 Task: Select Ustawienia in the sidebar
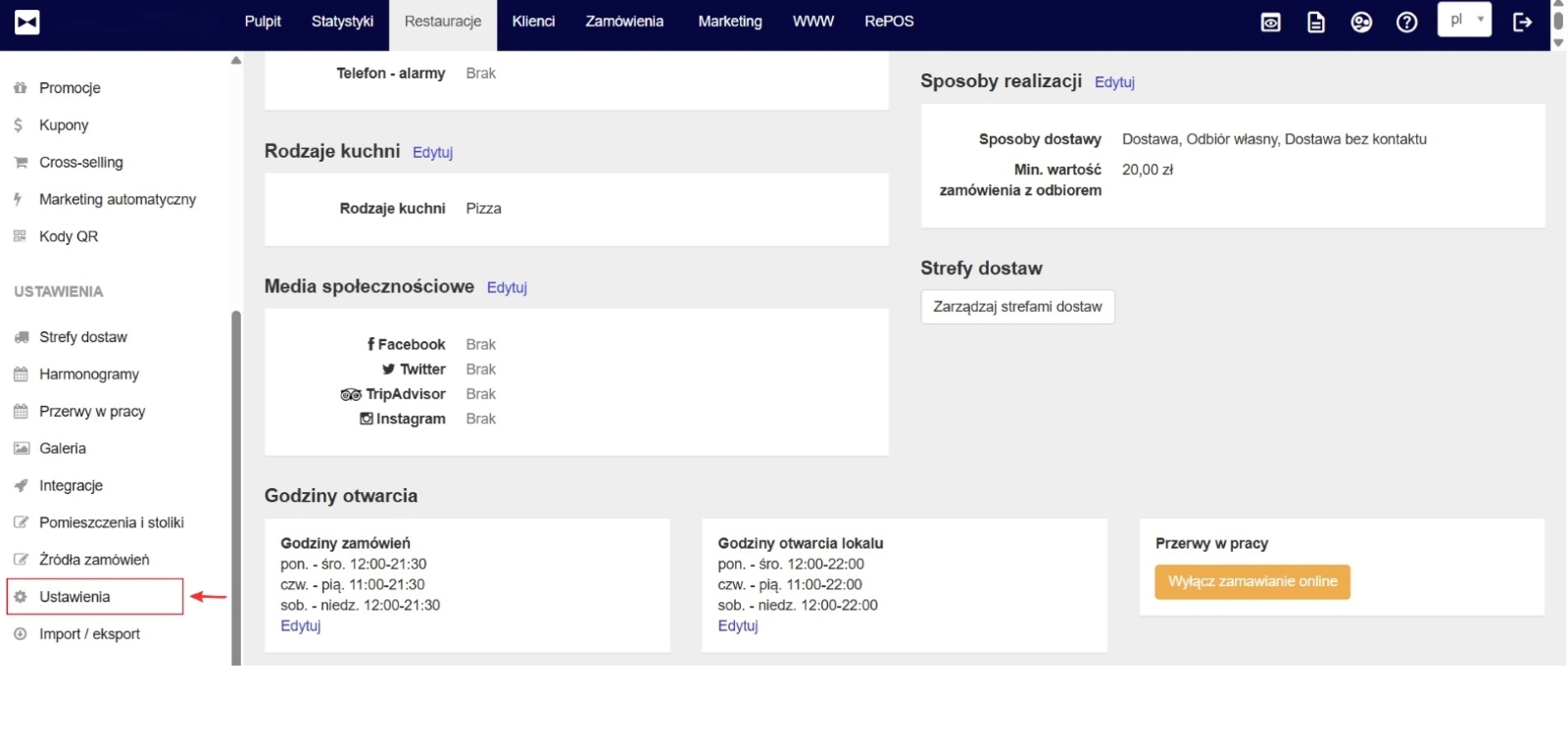74,597
